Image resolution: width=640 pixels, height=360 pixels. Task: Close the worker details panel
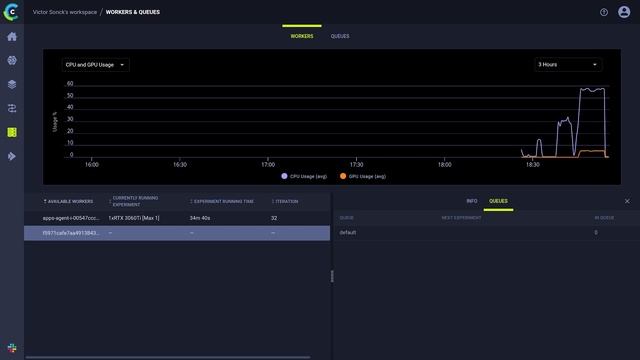627,201
